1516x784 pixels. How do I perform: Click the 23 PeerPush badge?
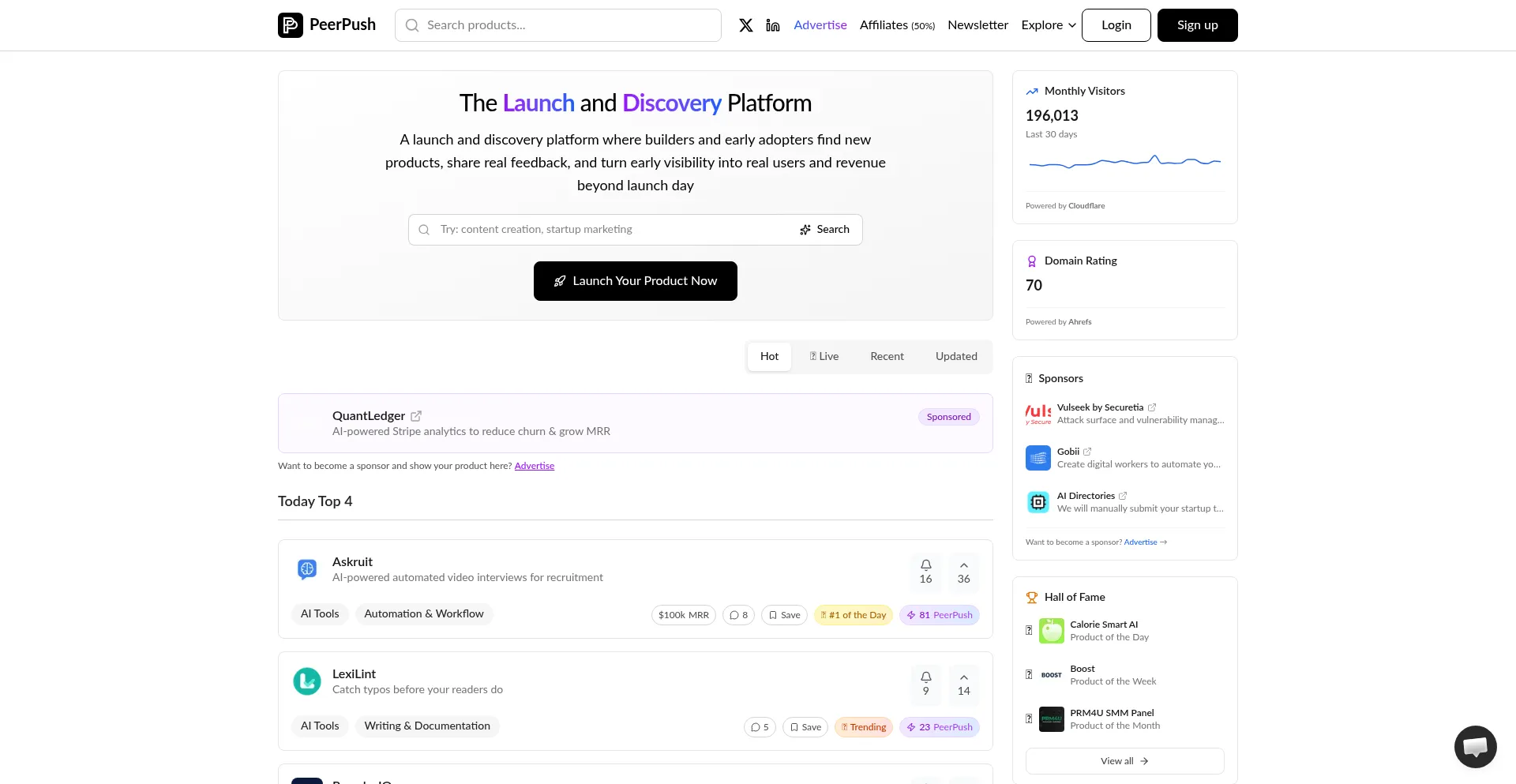coord(940,727)
